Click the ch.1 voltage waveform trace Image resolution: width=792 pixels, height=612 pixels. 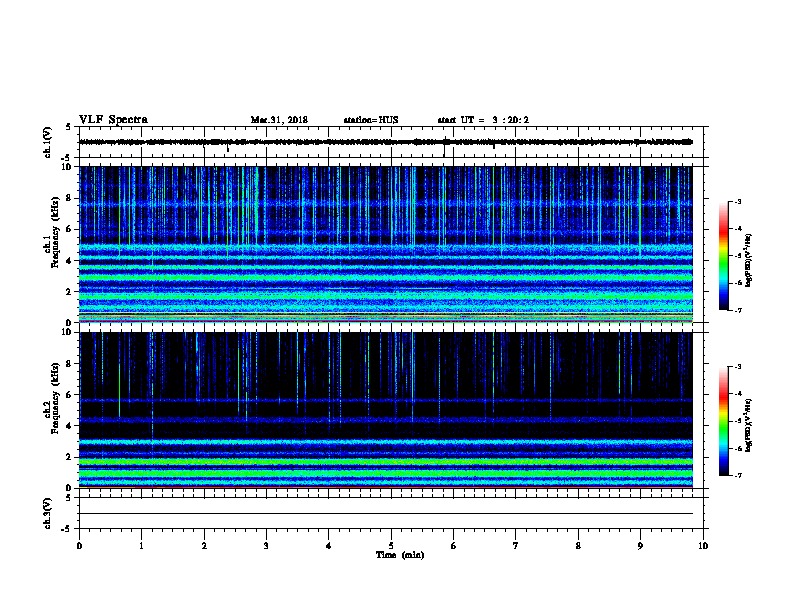click(x=386, y=142)
